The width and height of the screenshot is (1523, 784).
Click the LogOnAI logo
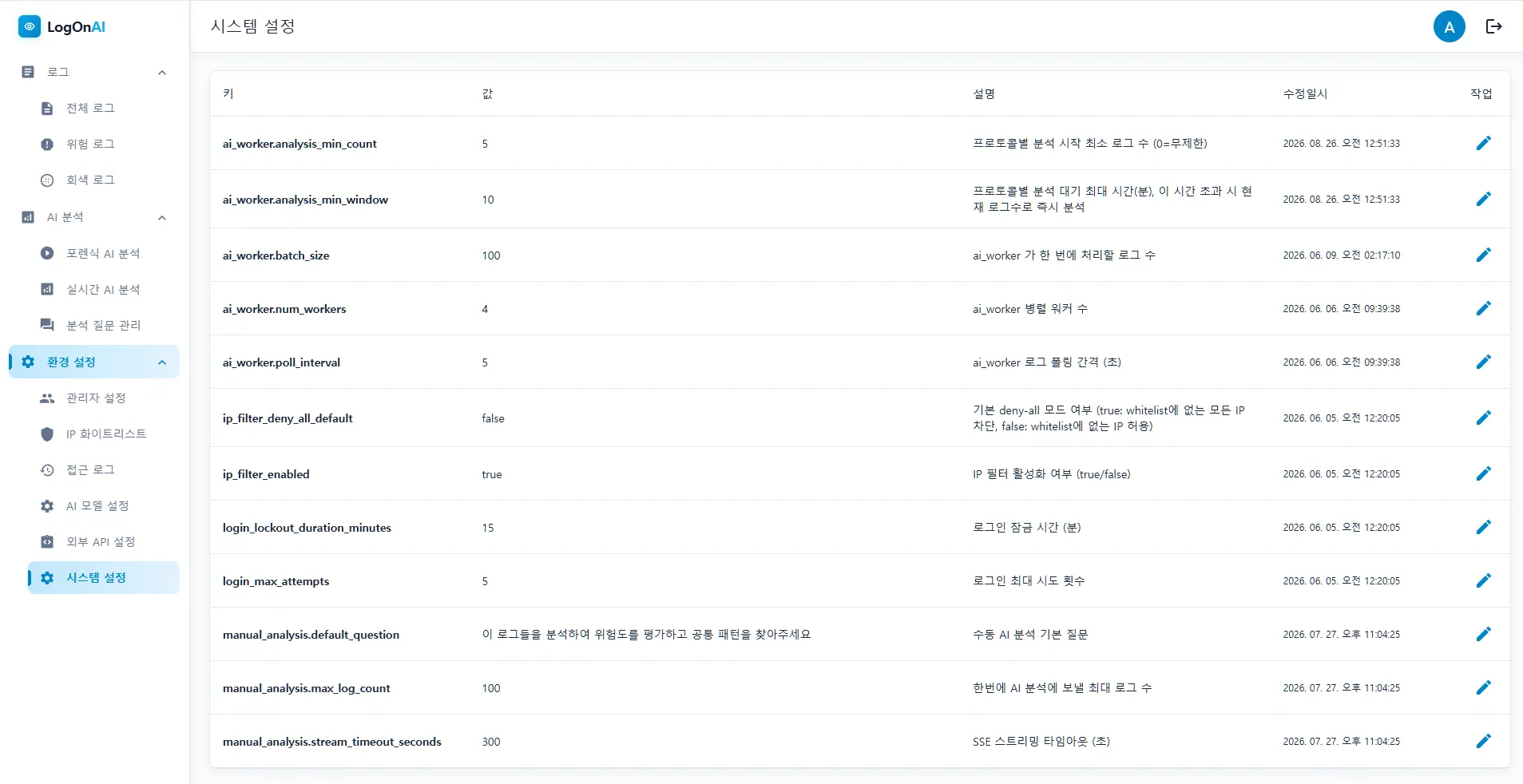[62, 26]
